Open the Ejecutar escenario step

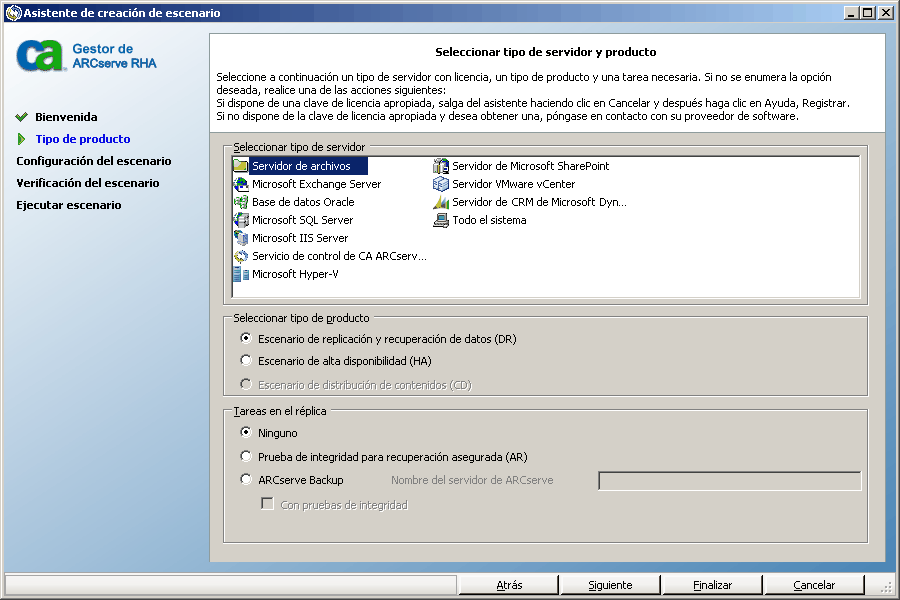(x=69, y=205)
